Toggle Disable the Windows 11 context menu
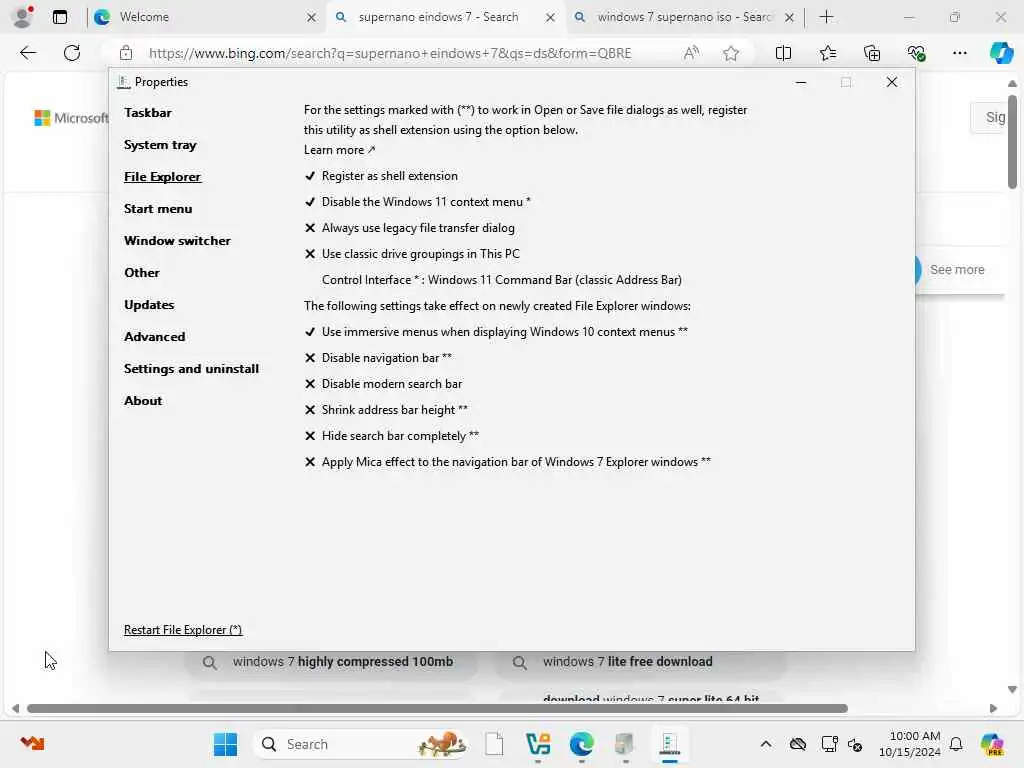 tap(418, 202)
